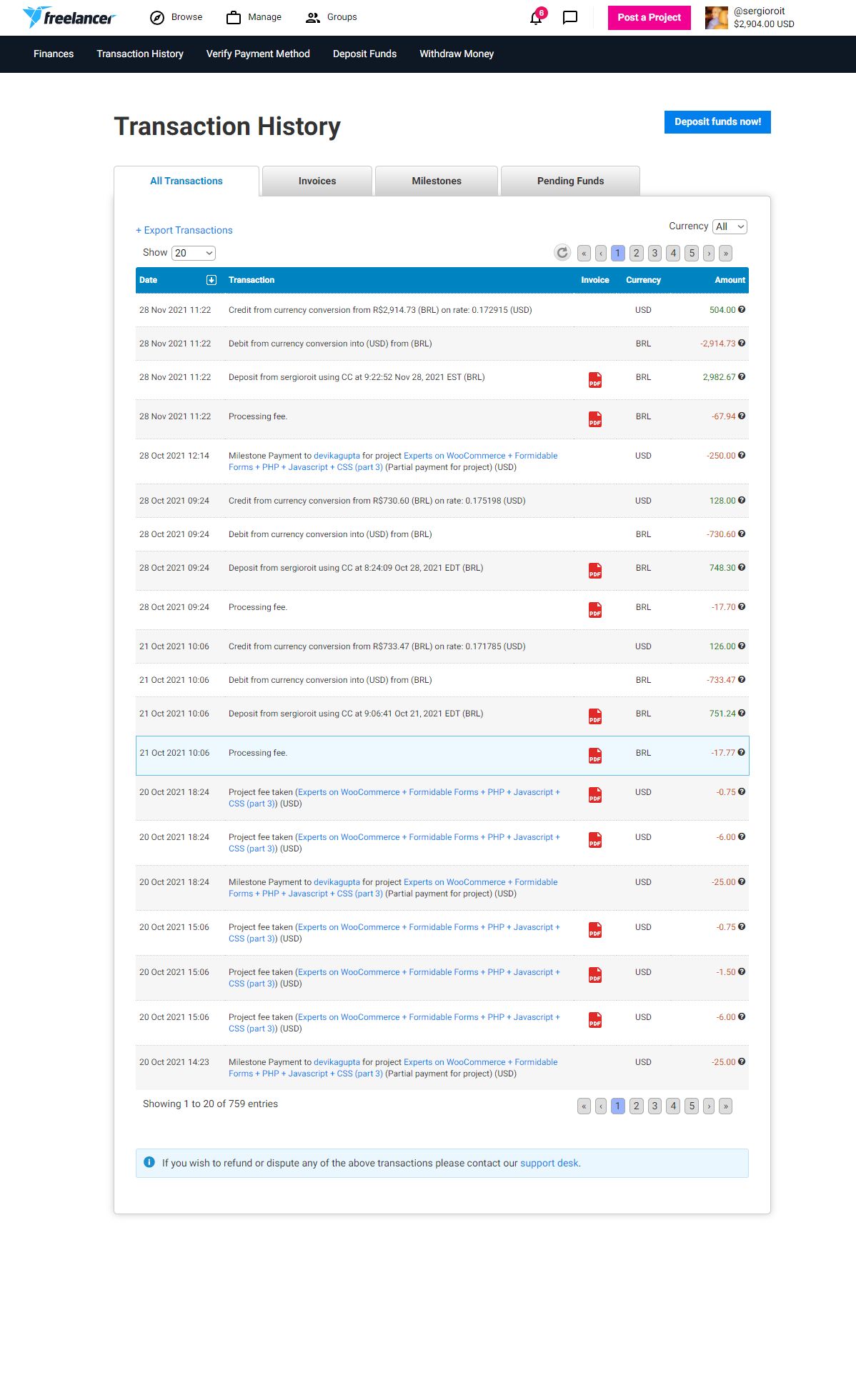856x1400 pixels.
Task: Click help icon next to amount 504.00
Action: pyautogui.click(x=742, y=310)
